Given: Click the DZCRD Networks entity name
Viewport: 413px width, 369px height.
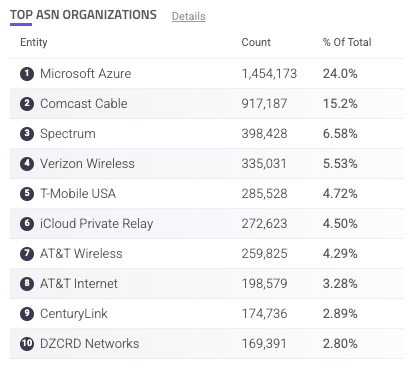Looking at the screenshot, I should 89,344.
